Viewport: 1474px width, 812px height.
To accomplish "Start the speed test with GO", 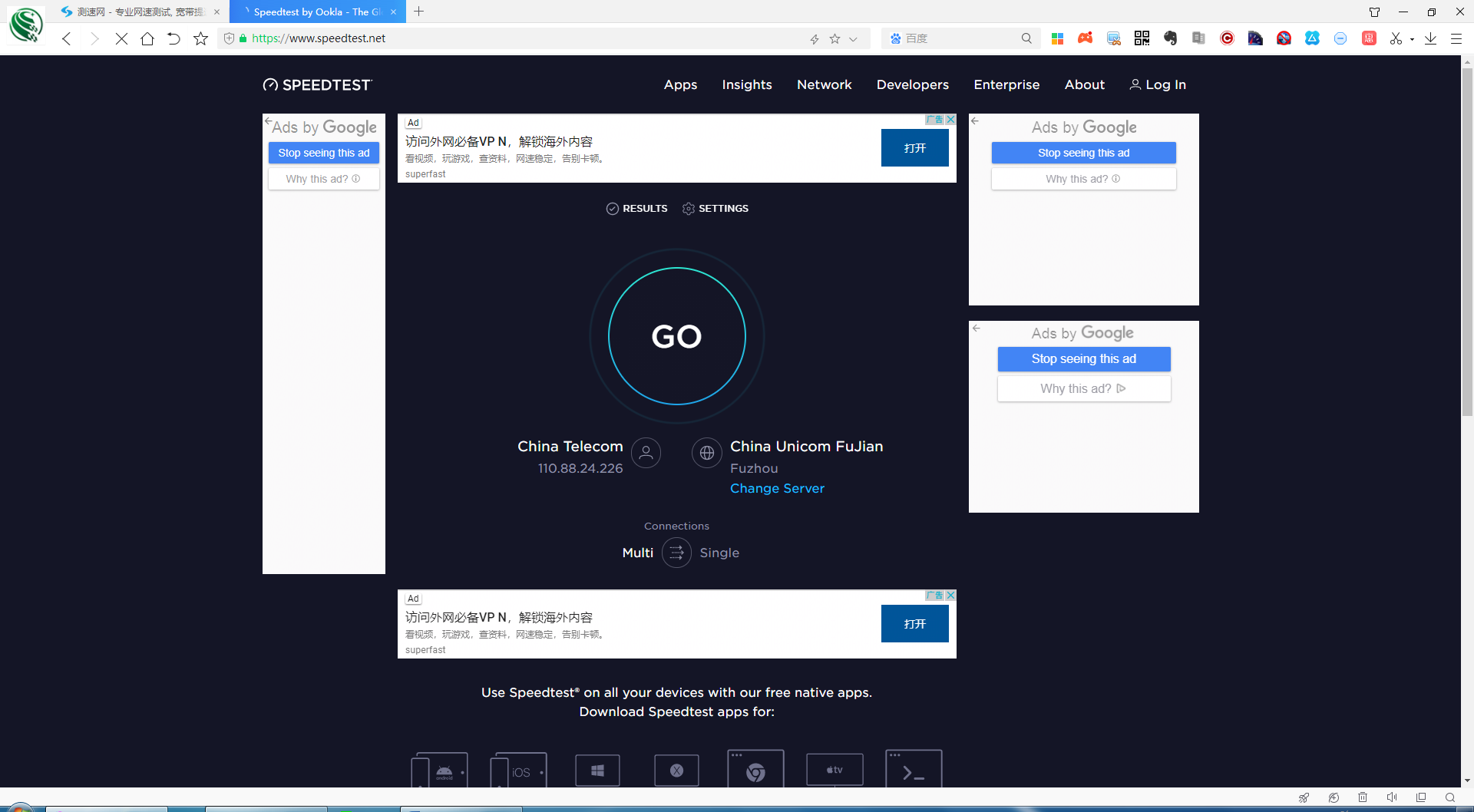I will [676, 336].
